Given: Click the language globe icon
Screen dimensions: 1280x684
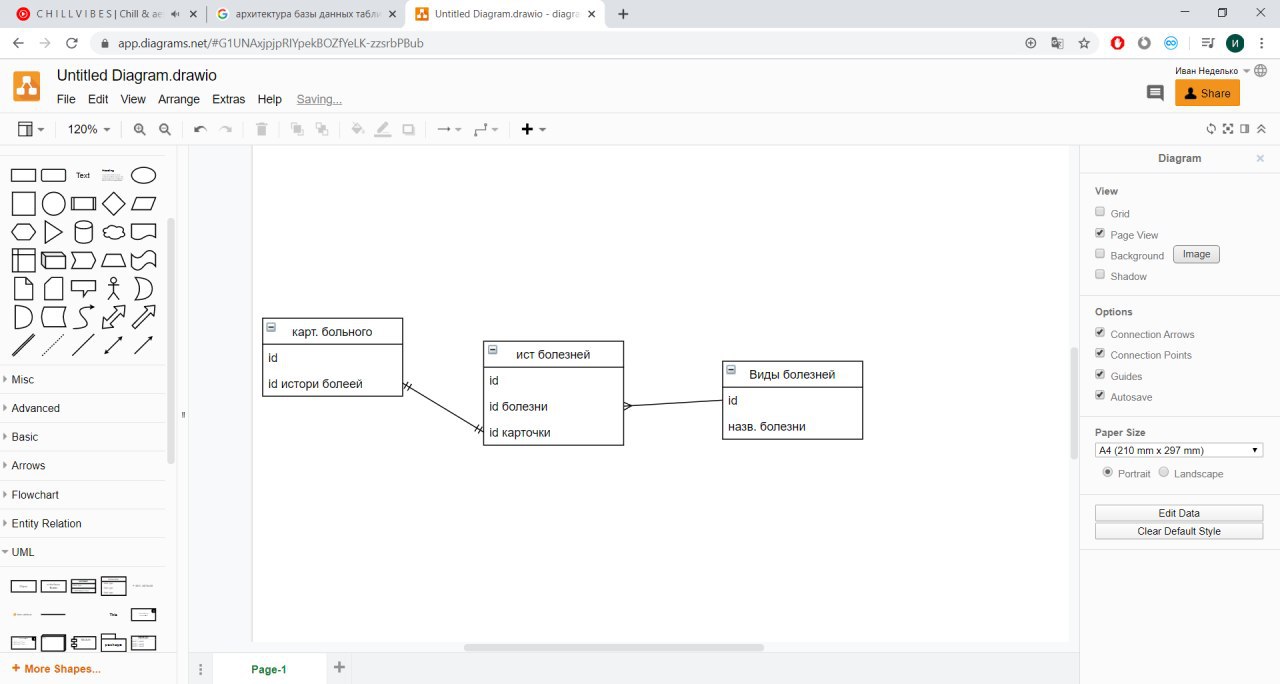Looking at the screenshot, I should pos(1260,71).
